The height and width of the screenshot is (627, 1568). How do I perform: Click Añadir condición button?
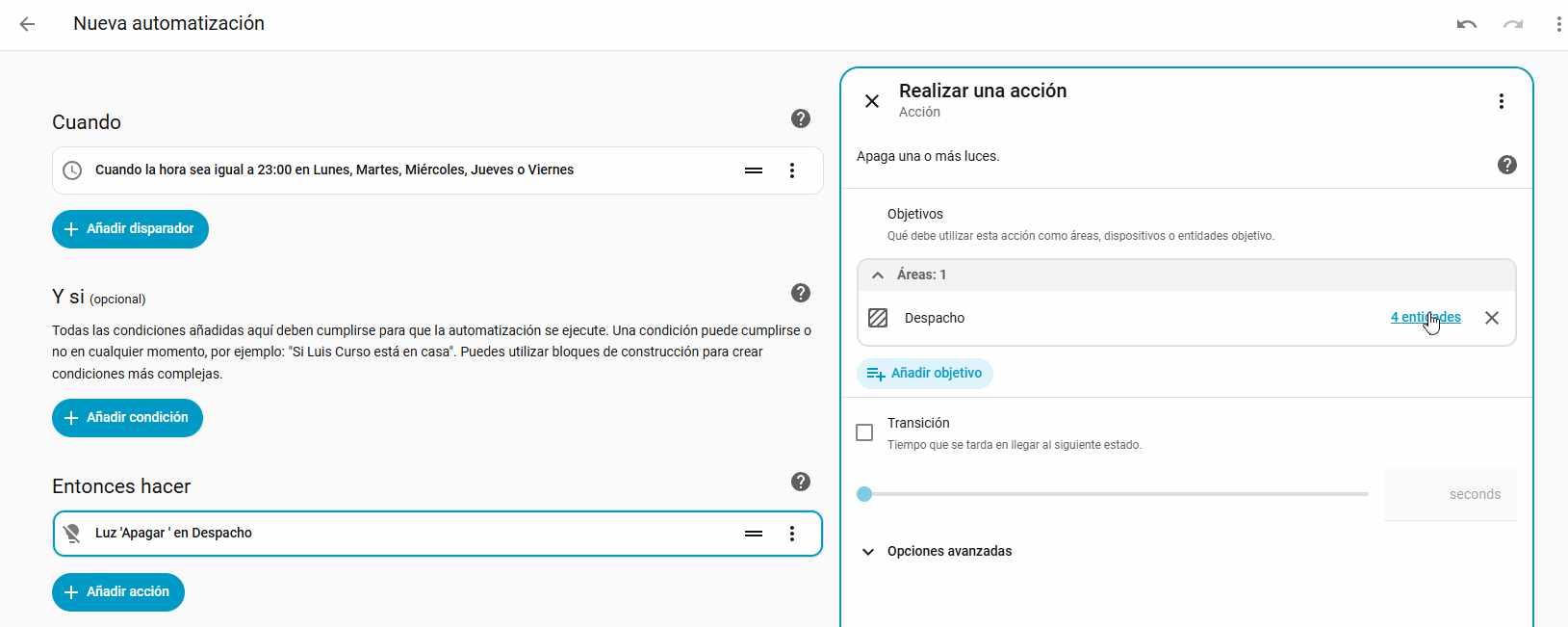tap(127, 418)
